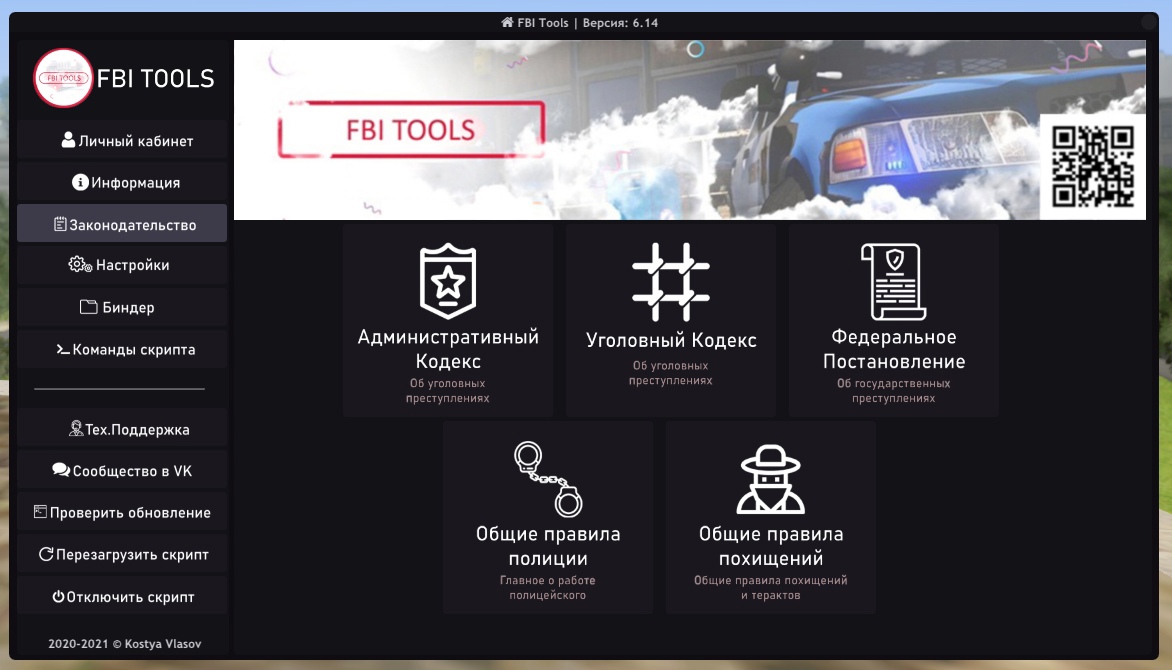Click the 'Общие правила похищений и терактов' subtitle

tap(771, 587)
